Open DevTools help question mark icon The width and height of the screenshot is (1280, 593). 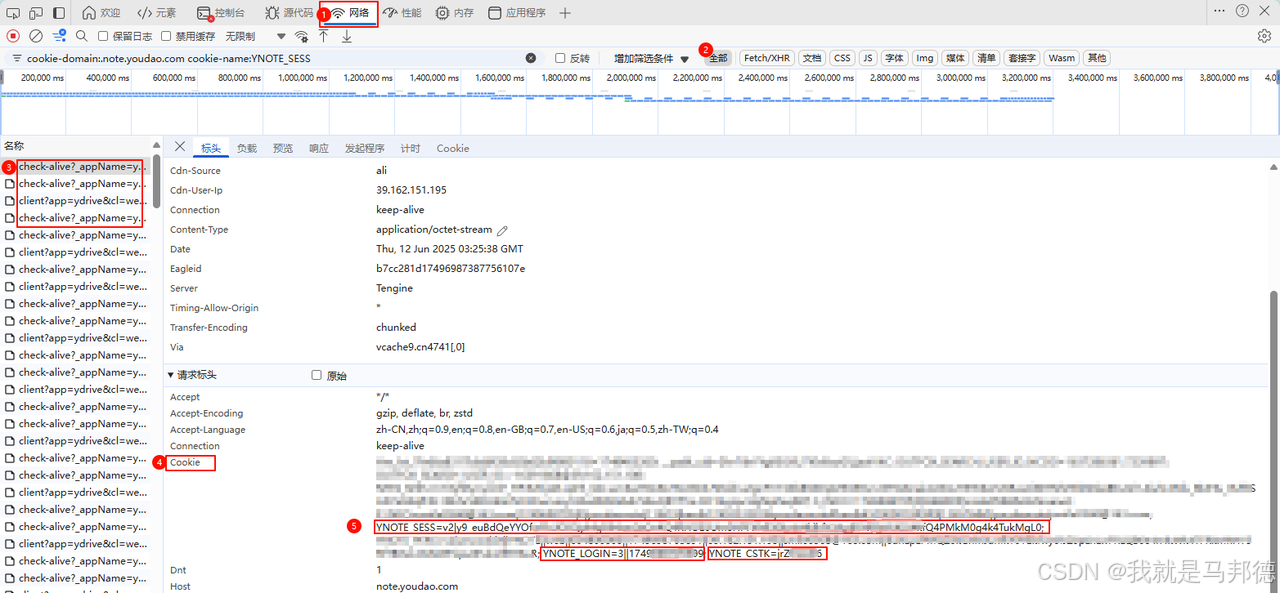point(1243,11)
